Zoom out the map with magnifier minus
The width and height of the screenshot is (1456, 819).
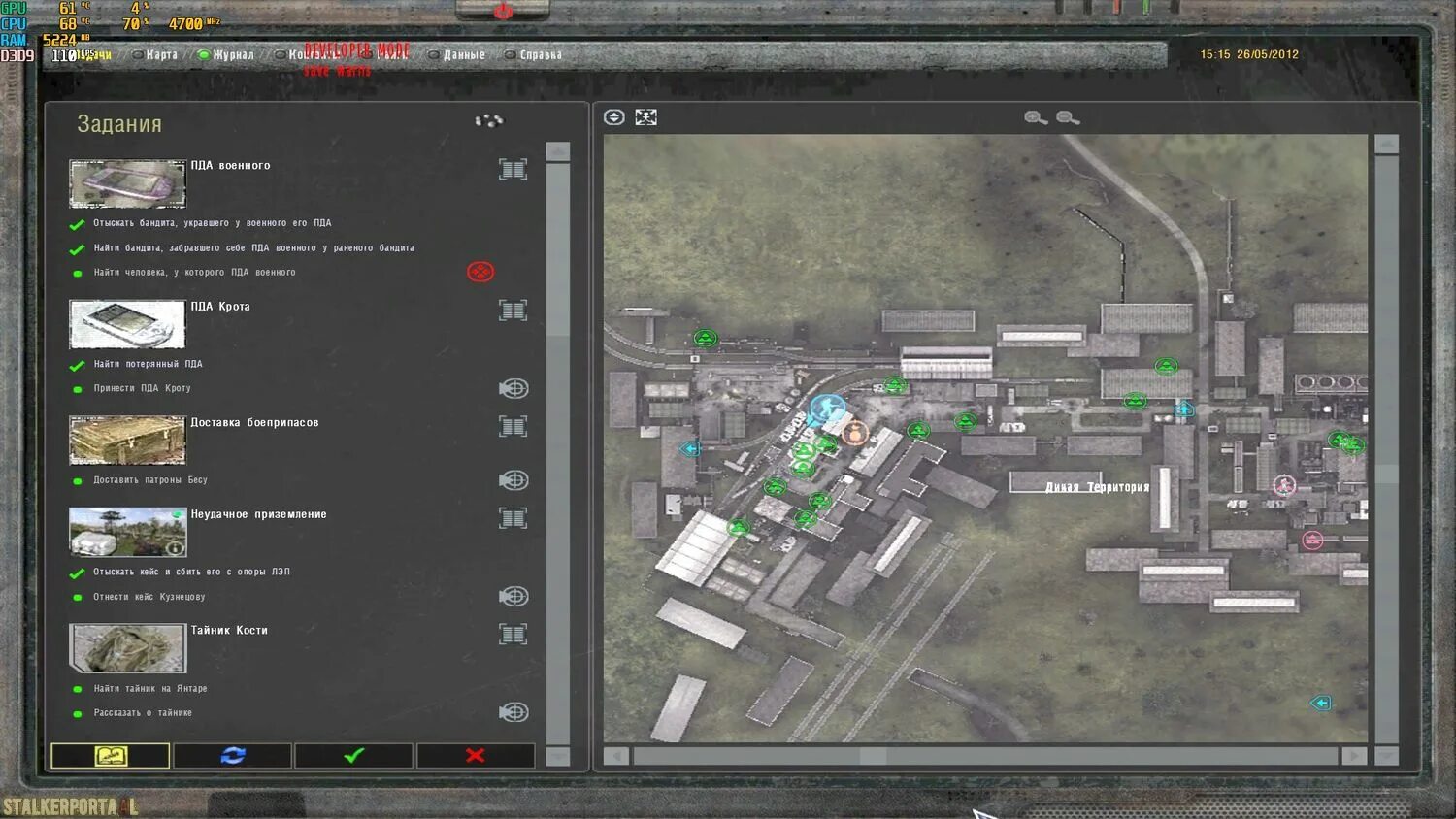click(x=1068, y=117)
